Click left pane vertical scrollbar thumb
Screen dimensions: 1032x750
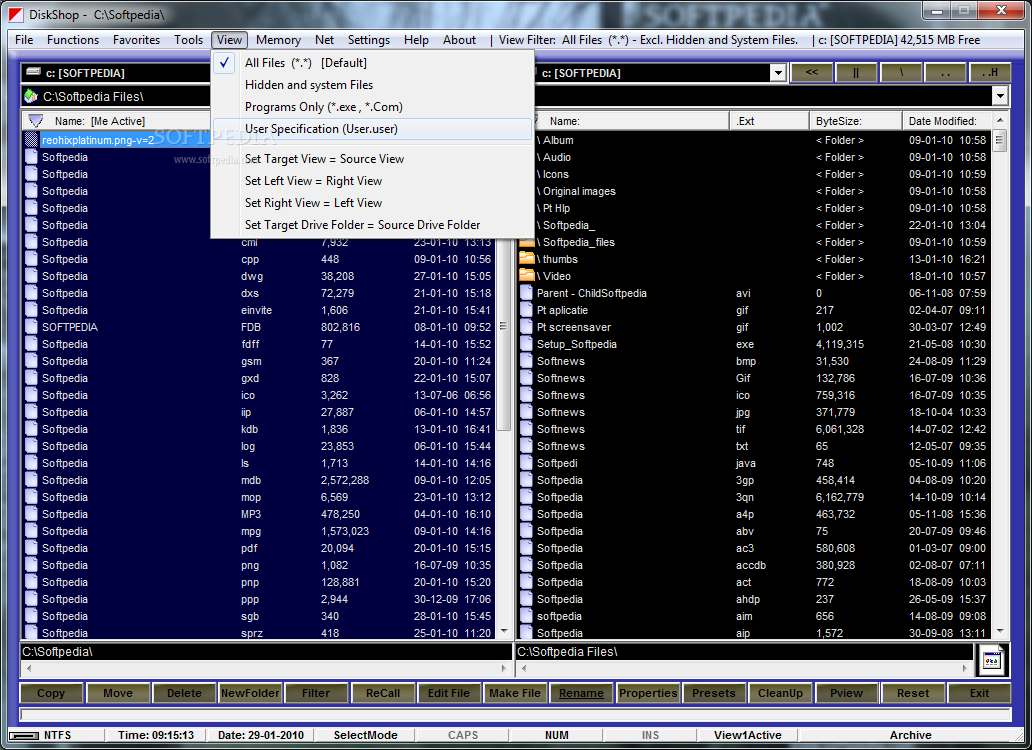503,326
